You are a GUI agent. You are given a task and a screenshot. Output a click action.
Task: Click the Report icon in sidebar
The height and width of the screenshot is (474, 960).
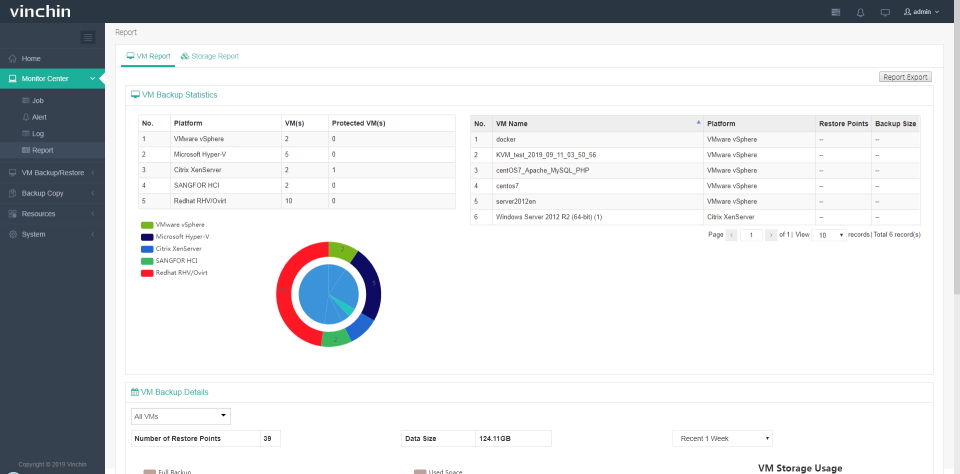point(26,150)
